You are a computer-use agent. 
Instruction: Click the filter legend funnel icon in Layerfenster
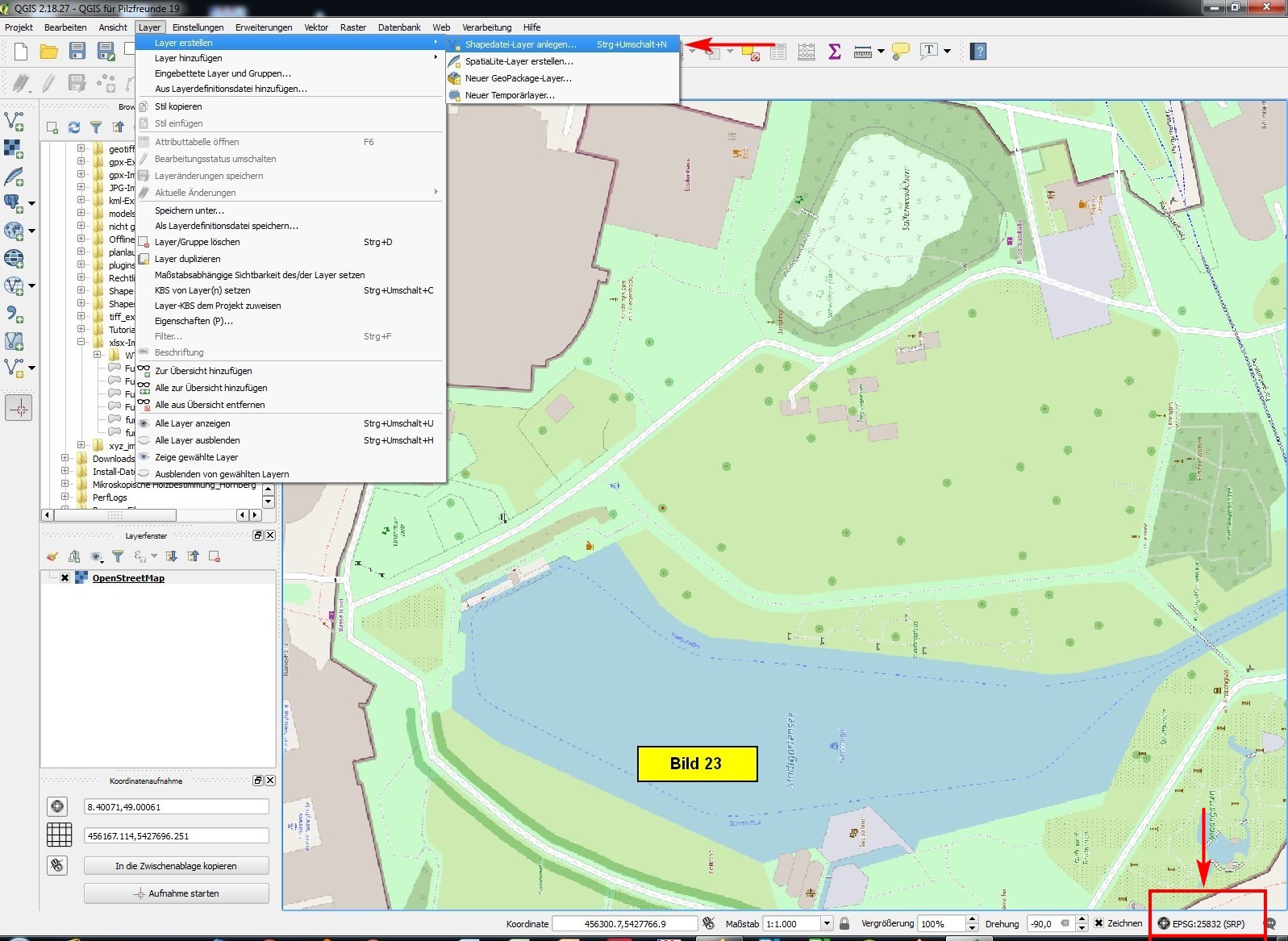[118, 556]
